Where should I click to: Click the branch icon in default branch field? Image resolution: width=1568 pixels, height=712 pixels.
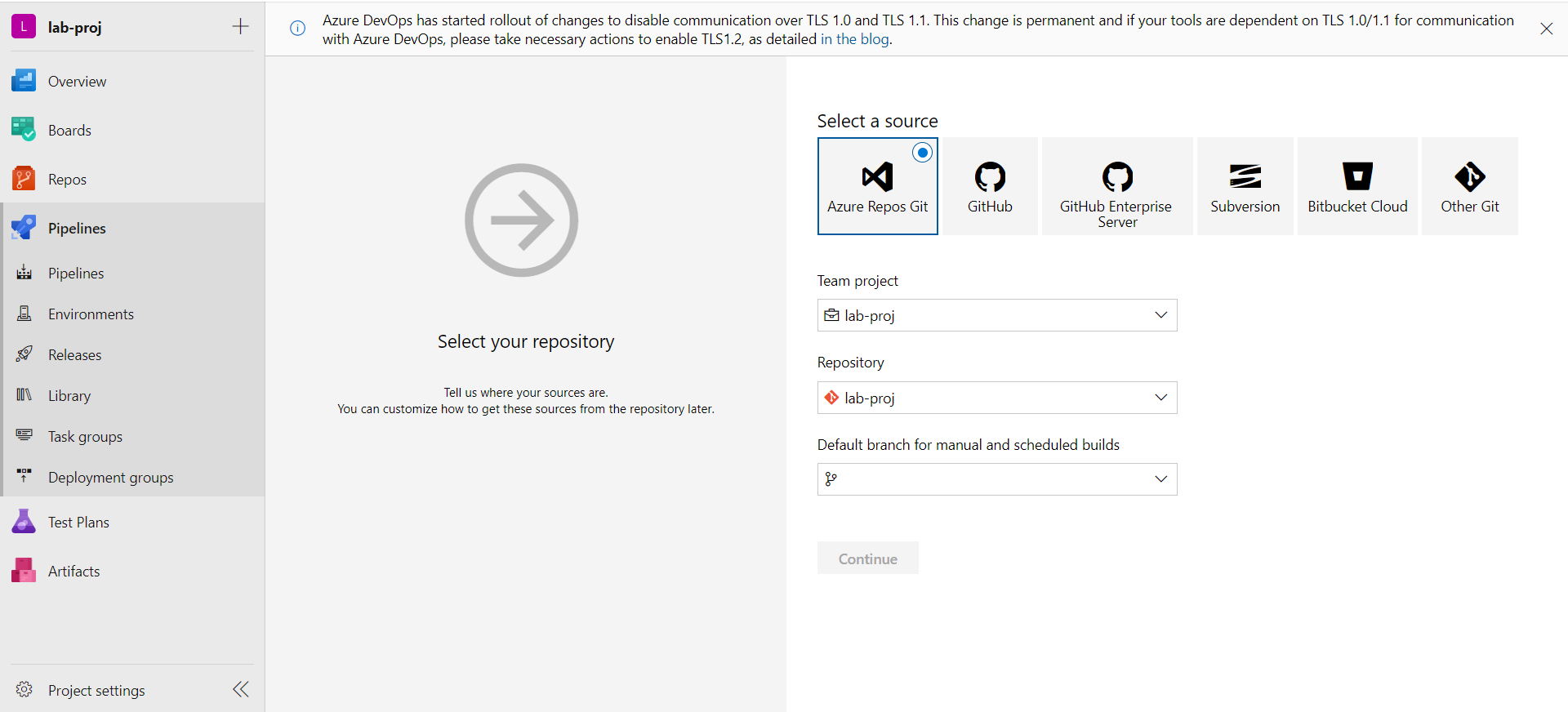click(x=831, y=479)
